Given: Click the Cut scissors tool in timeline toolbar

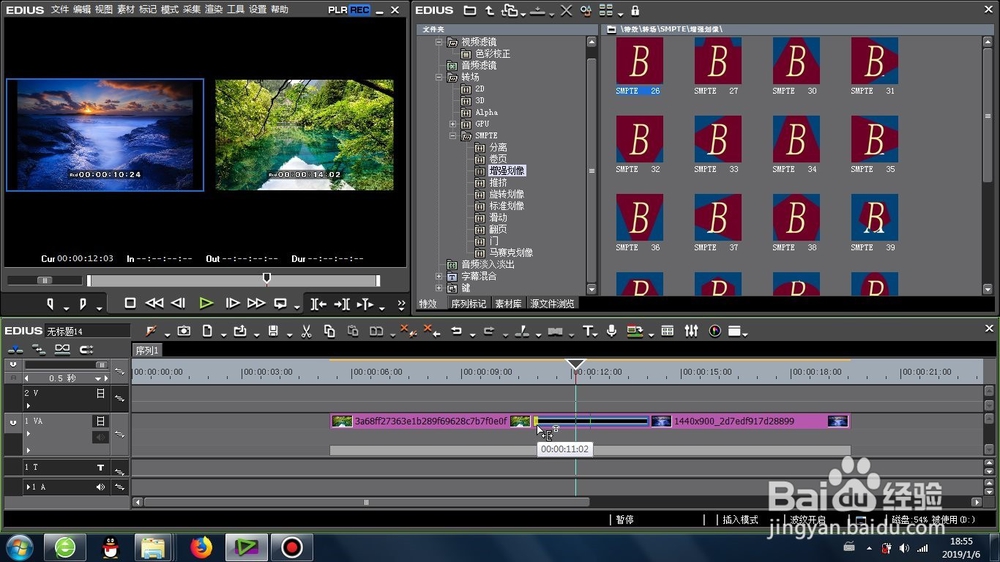Looking at the screenshot, I should (x=306, y=331).
